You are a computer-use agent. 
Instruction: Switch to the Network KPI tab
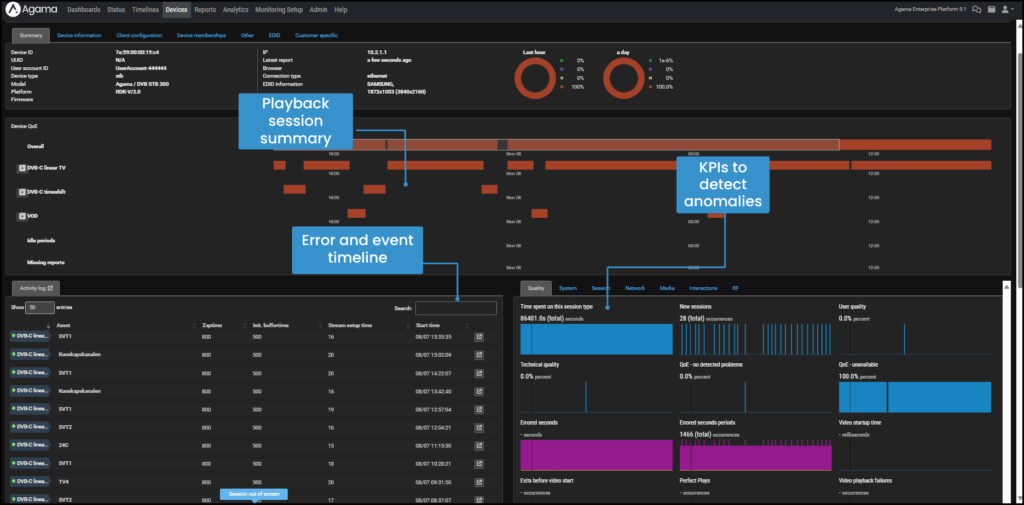pyautogui.click(x=634, y=288)
